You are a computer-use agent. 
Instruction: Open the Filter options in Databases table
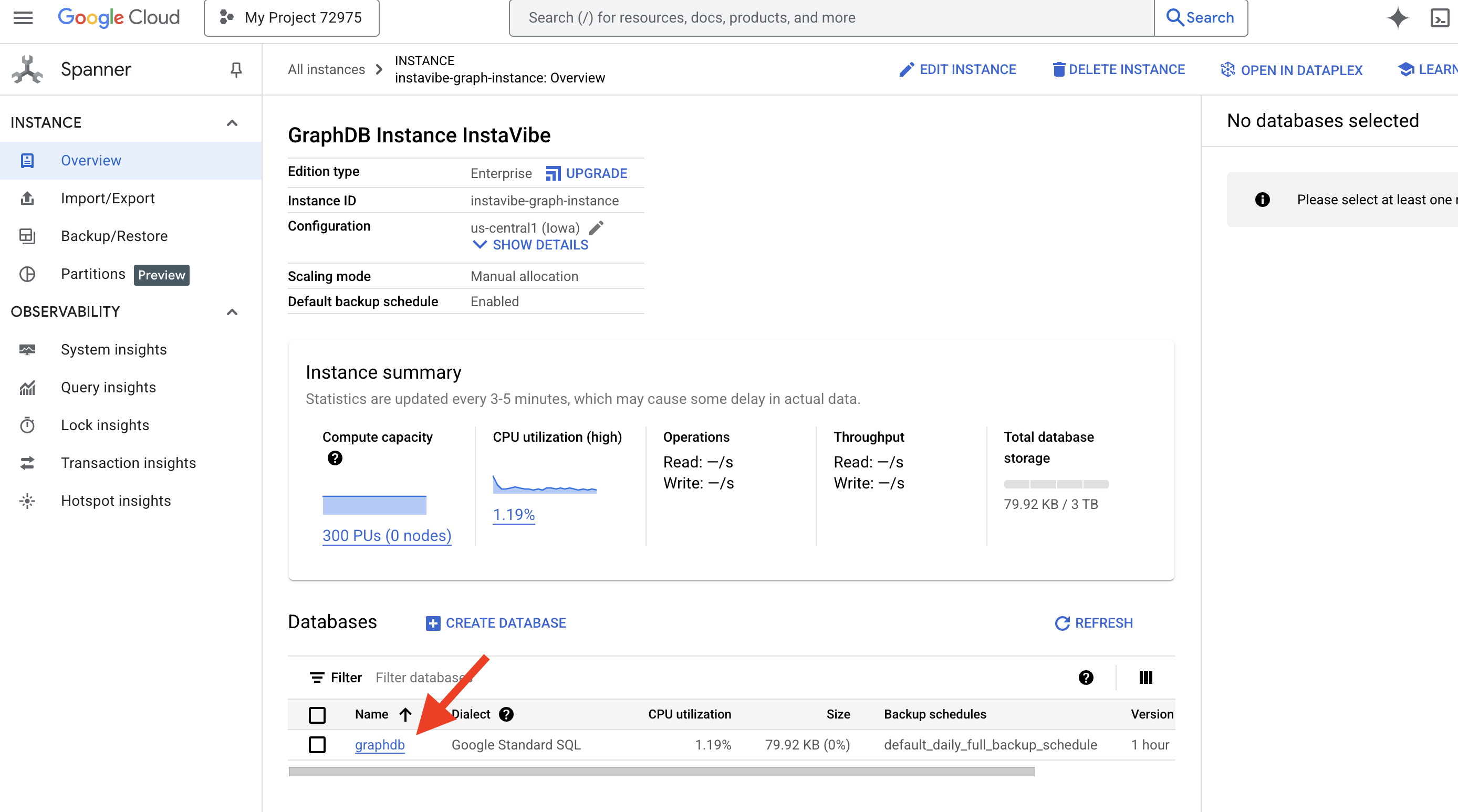tap(335, 678)
